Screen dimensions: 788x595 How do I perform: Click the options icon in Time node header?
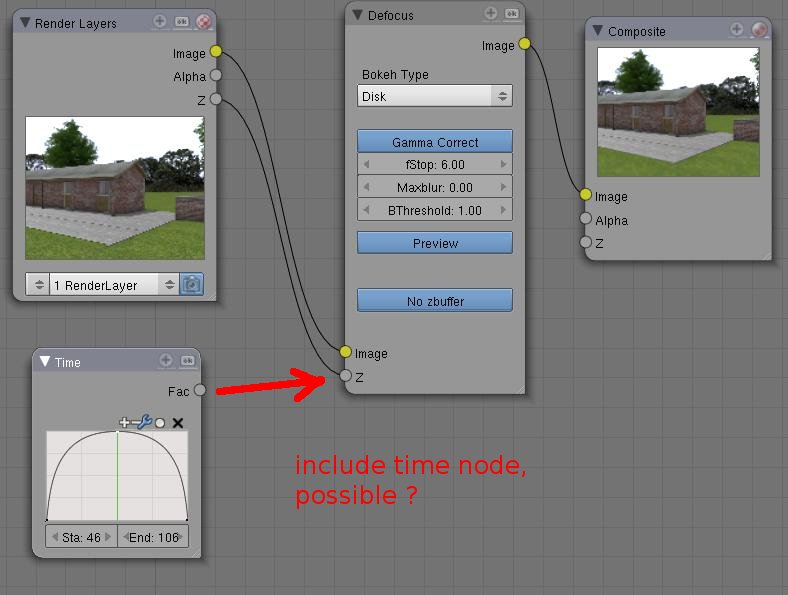pyautogui.click(x=187, y=360)
